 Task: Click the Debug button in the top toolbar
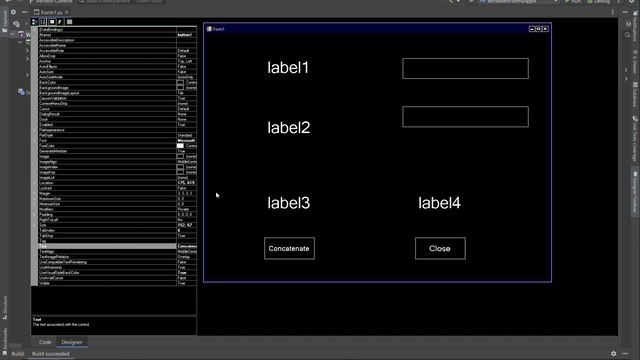click(599, 2)
